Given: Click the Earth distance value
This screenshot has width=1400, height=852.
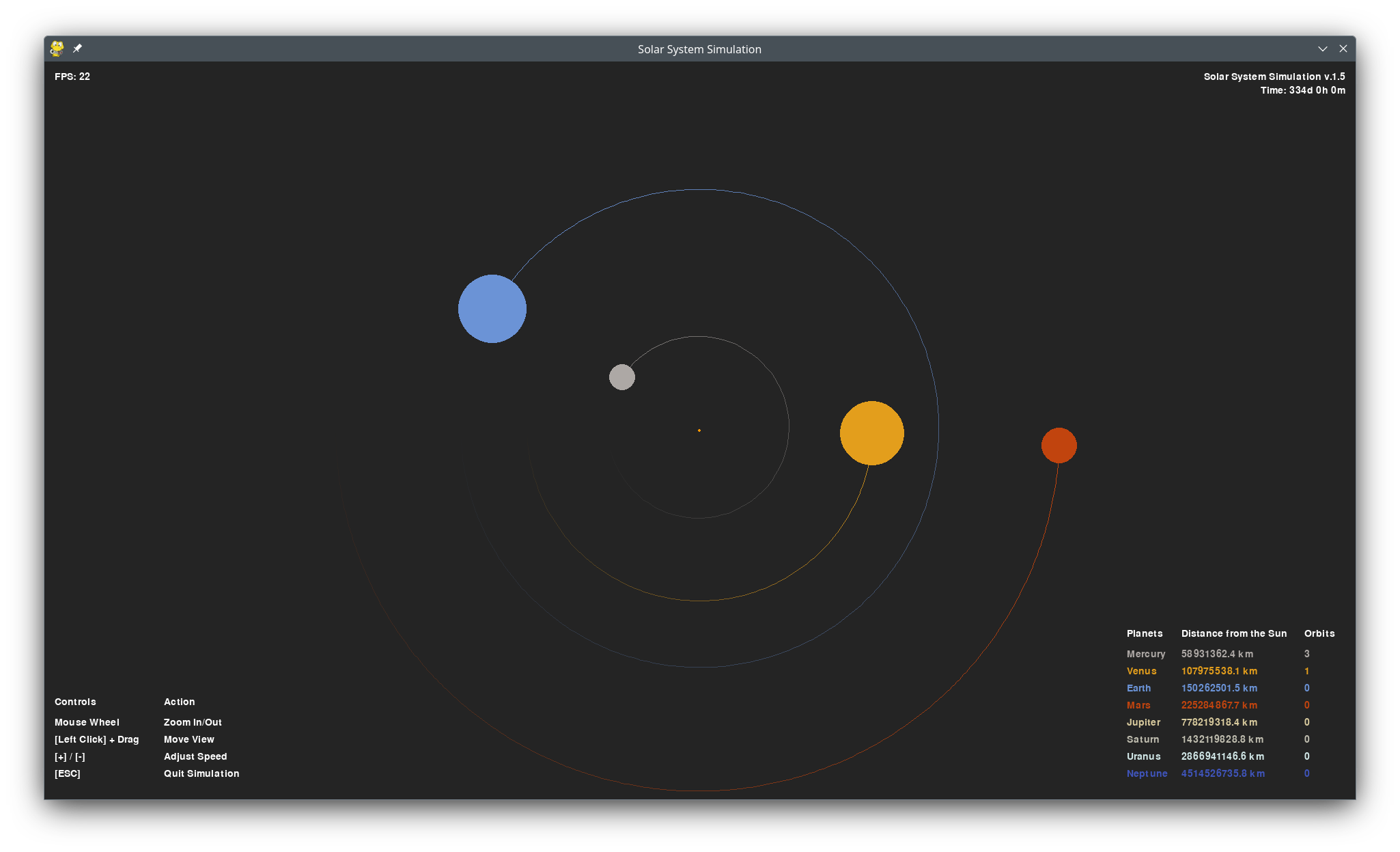Looking at the screenshot, I should click(1218, 688).
